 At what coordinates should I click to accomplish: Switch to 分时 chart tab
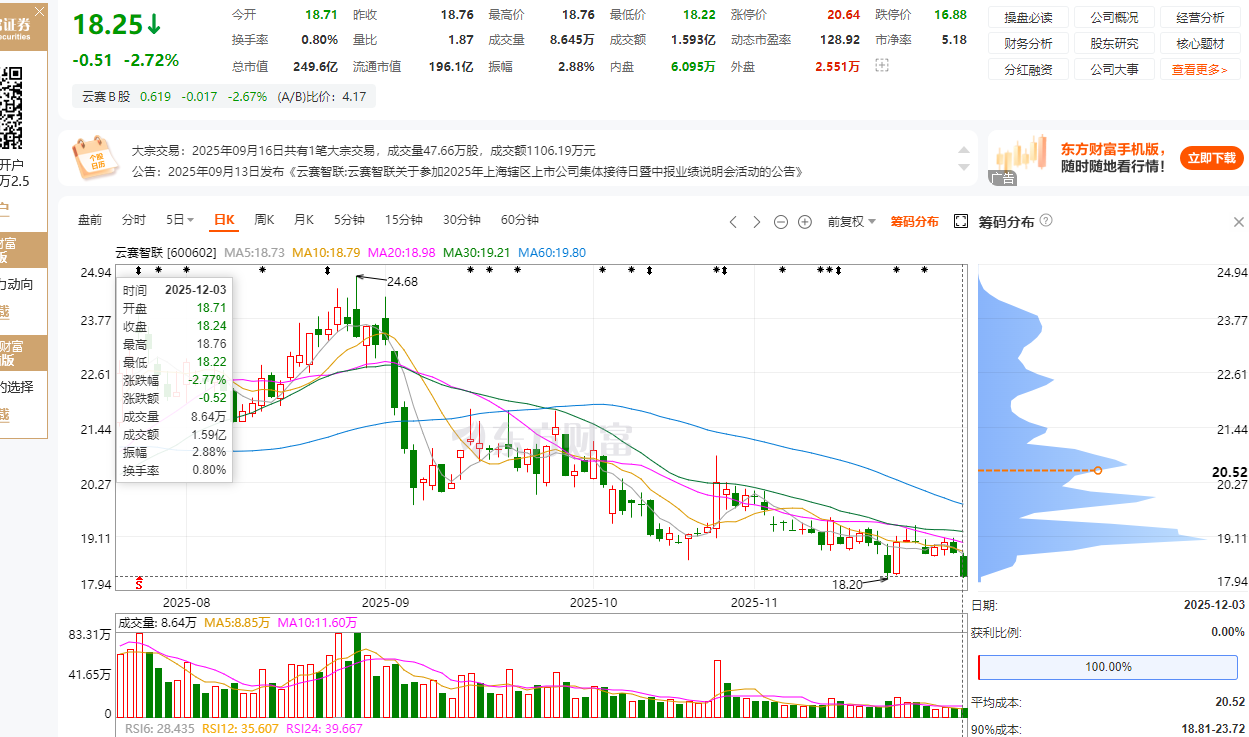(134, 220)
